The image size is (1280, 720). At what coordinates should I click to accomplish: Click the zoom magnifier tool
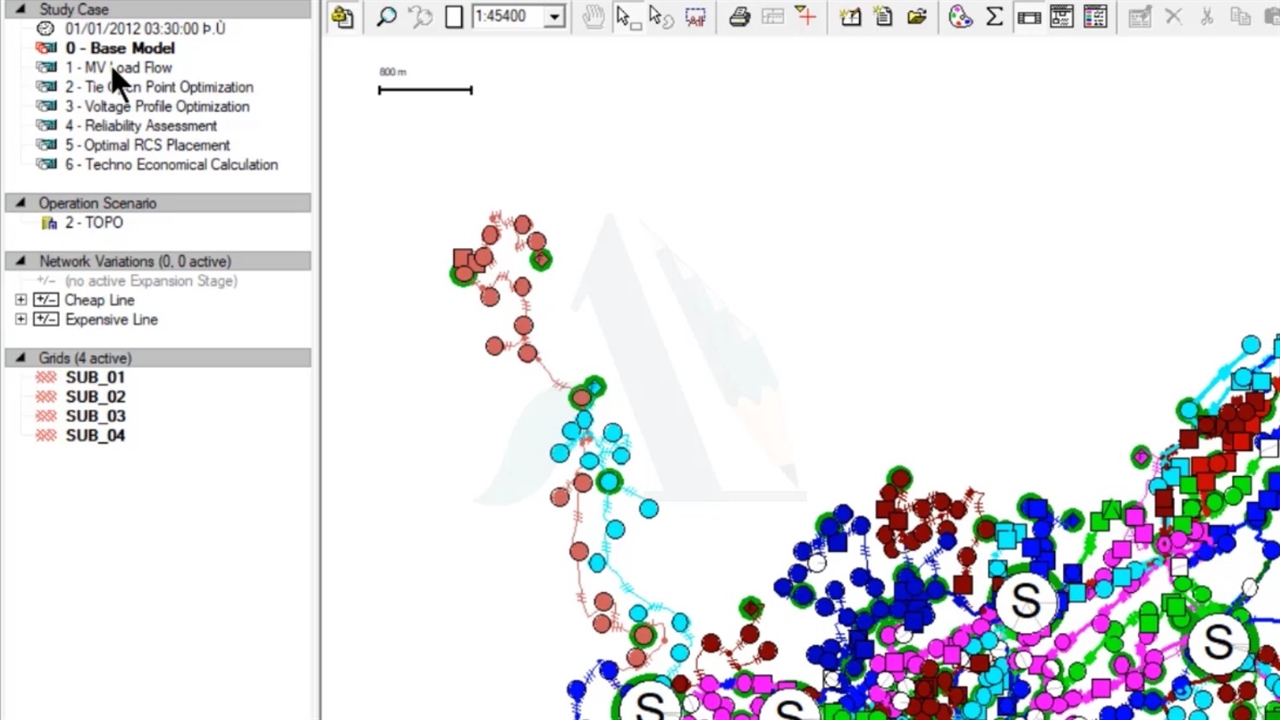pos(386,17)
